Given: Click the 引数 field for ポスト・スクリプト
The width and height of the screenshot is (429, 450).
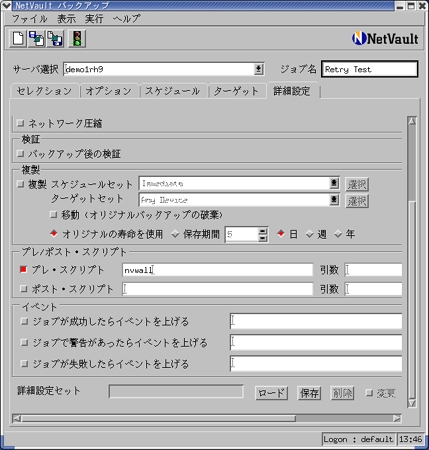Looking at the screenshot, I should point(373,289).
